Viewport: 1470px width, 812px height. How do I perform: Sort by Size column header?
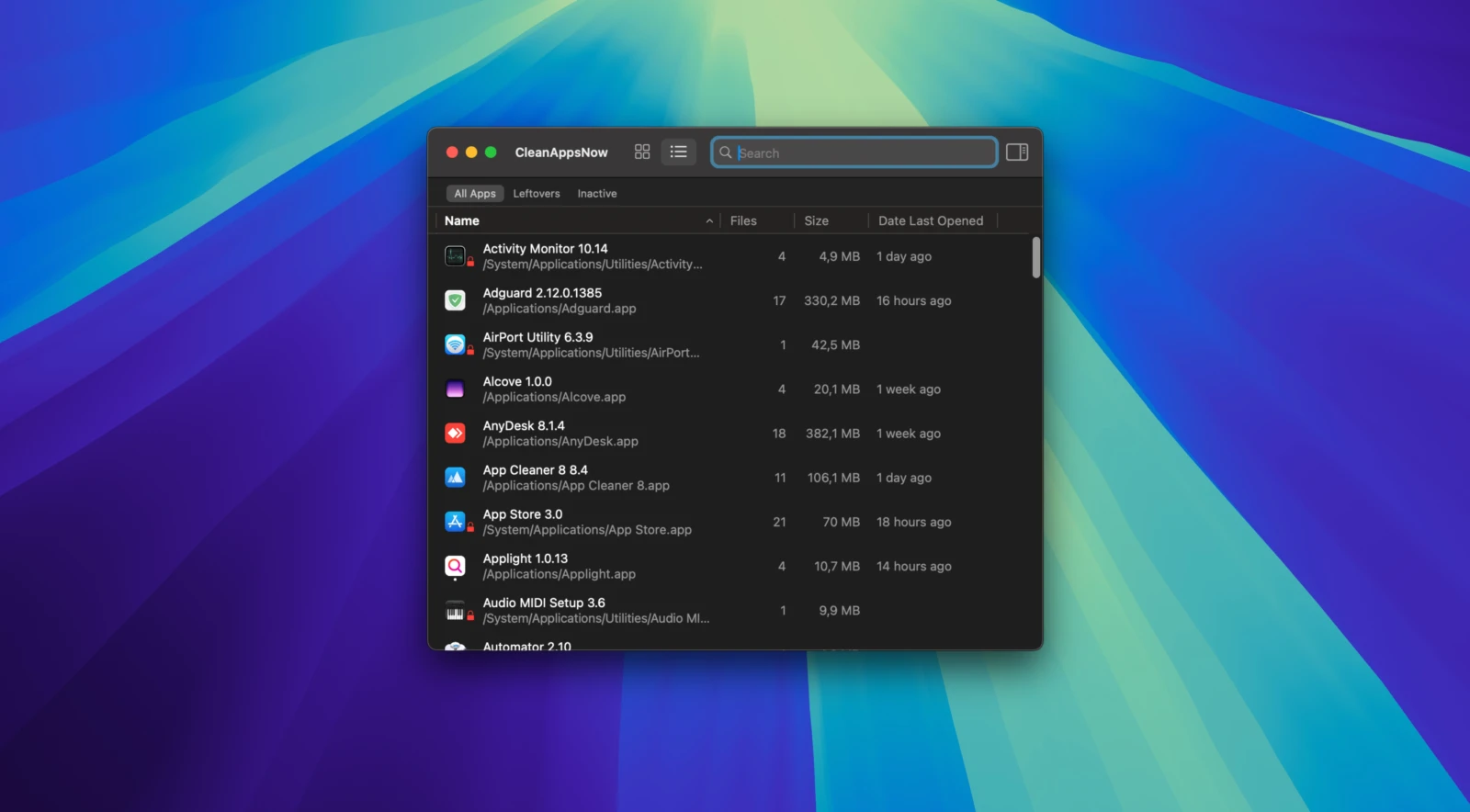[816, 221]
